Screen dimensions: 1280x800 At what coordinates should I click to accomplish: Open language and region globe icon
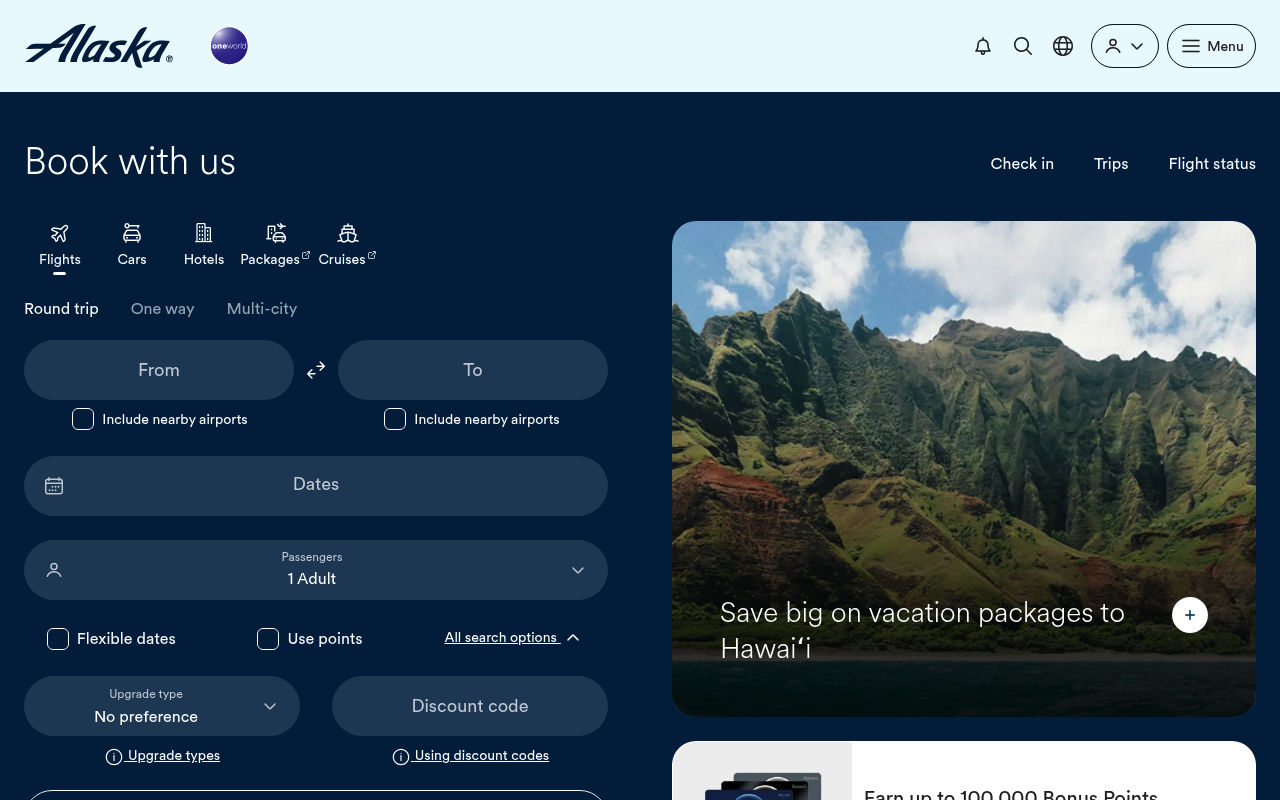[1063, 46]
